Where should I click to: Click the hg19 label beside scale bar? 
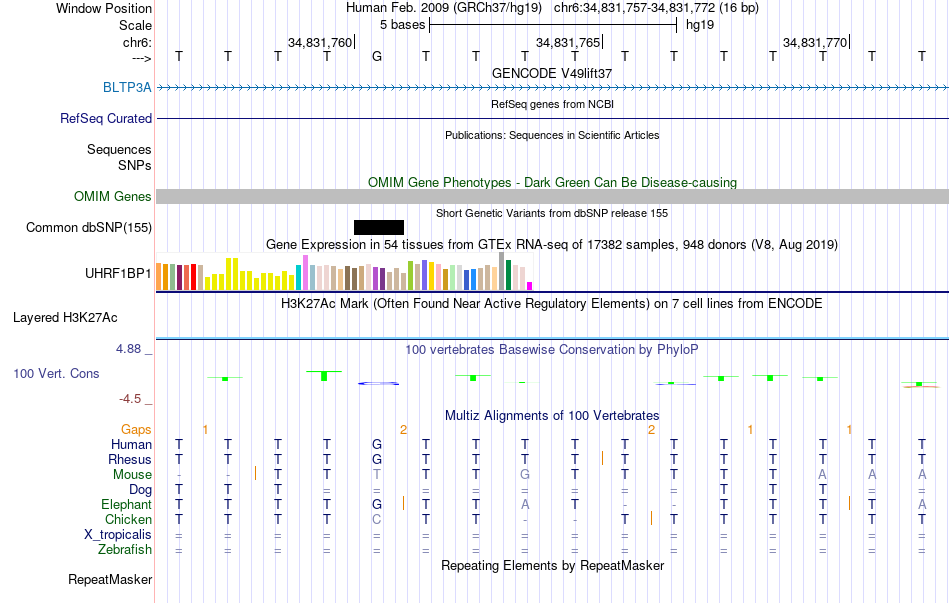pyautogui.click(x=700, y=25)
